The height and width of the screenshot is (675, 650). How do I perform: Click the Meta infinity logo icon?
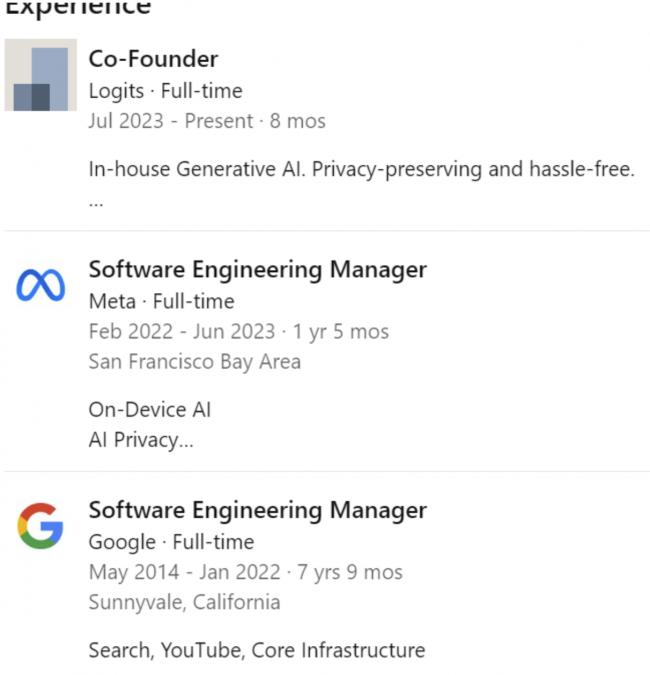[41, 286]
